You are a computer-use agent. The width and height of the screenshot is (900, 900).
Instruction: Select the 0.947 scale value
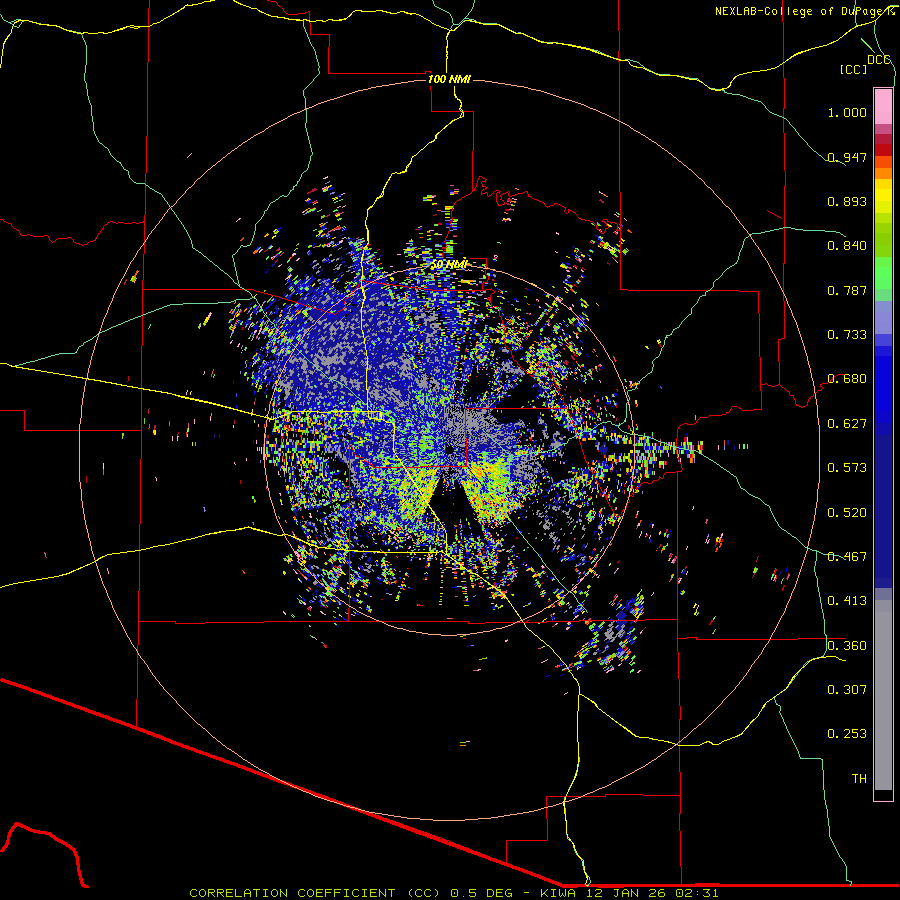point(847,157)
